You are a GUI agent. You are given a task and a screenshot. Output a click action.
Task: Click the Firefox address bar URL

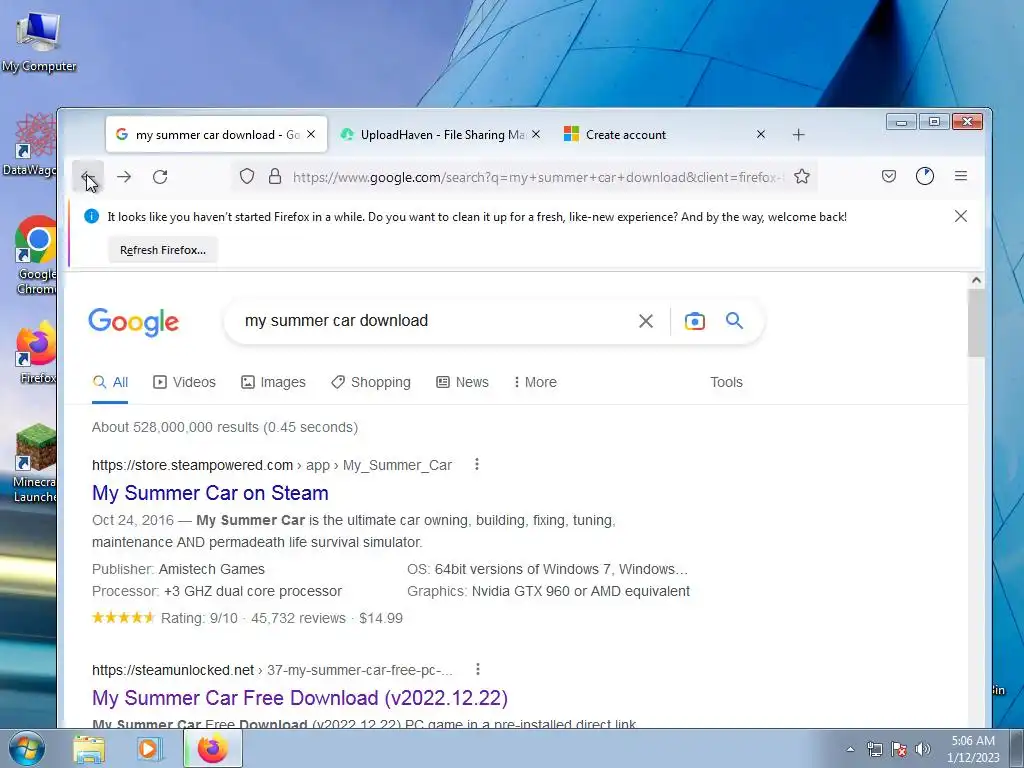(536, 177)
